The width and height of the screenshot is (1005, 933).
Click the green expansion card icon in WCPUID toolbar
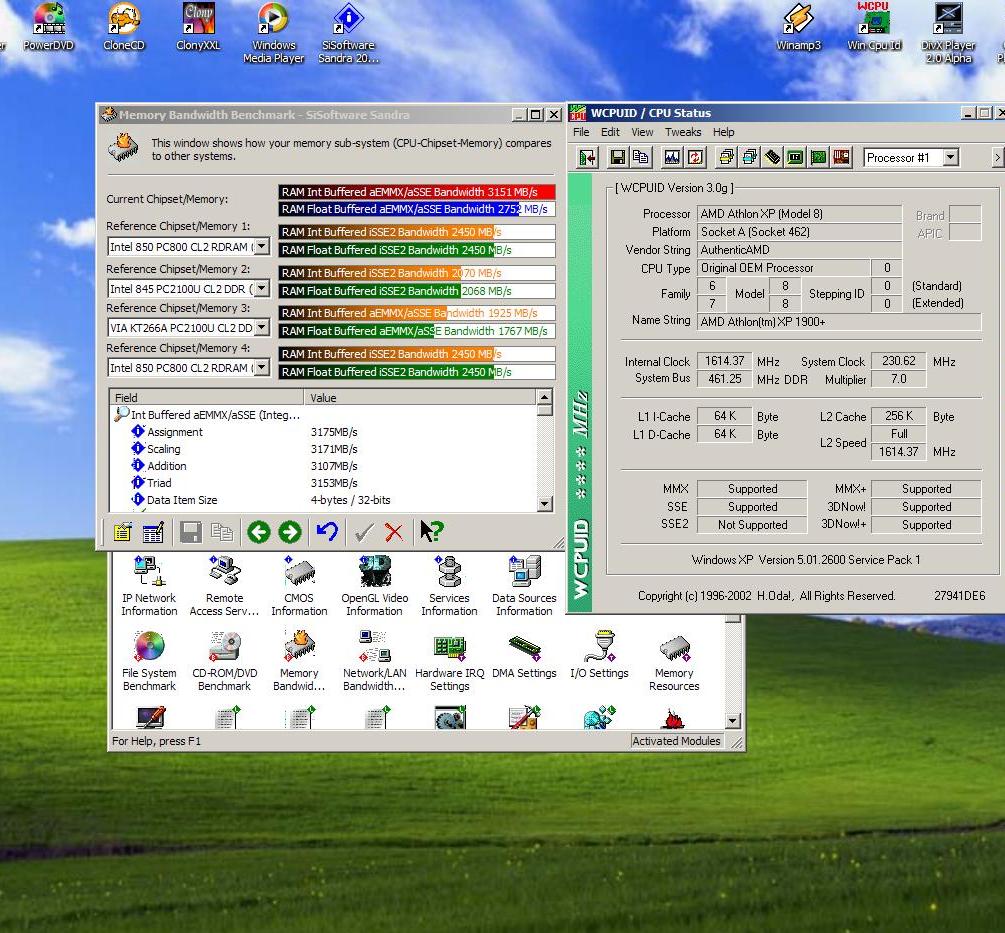tap(818, 157)
